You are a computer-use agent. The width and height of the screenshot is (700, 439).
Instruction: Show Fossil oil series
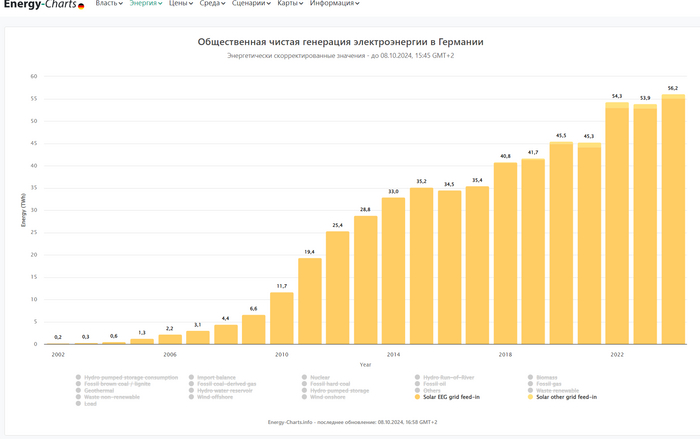430,384
